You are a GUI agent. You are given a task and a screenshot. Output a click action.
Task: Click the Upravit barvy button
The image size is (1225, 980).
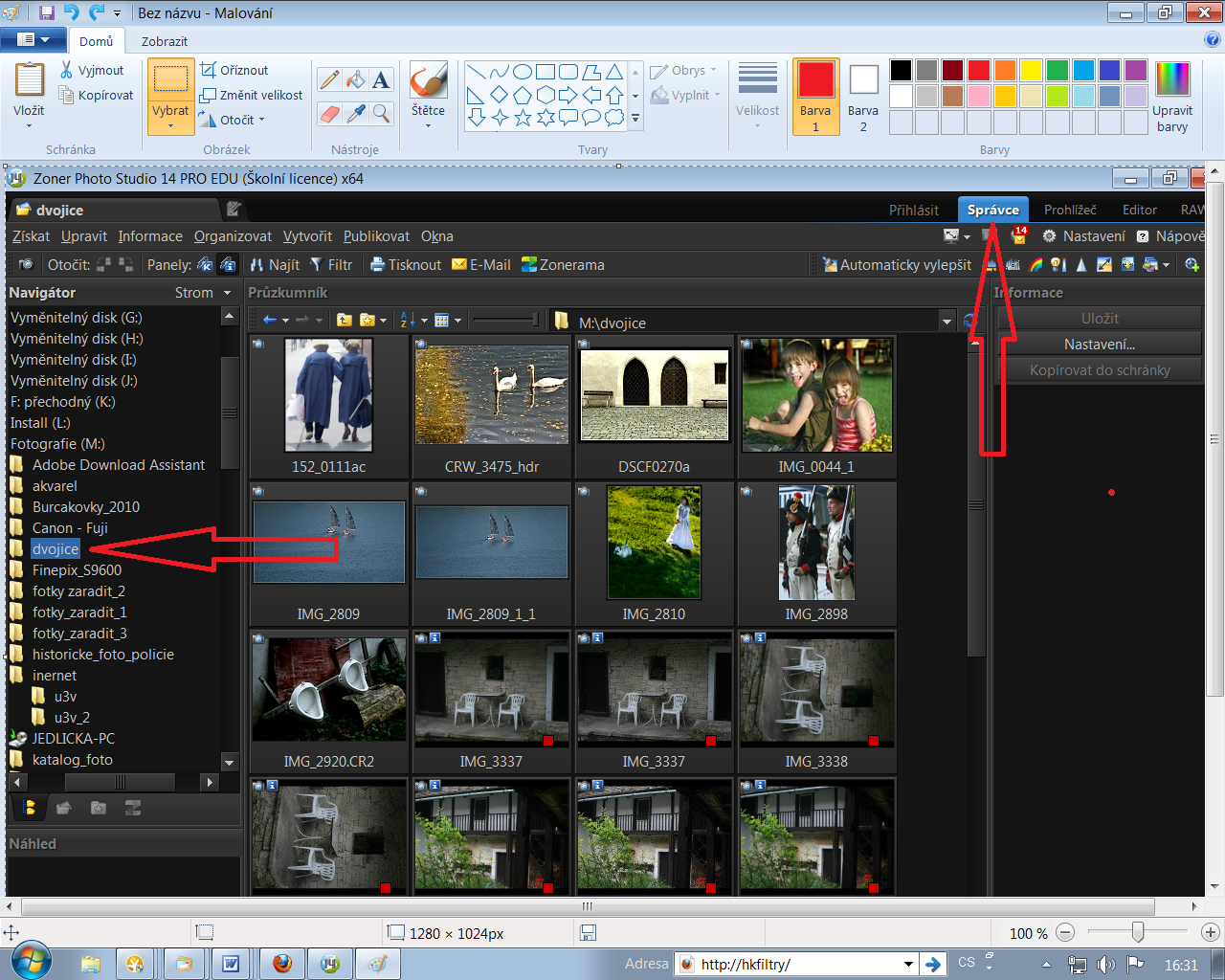pyautogui.click(x=1171, y=96)
